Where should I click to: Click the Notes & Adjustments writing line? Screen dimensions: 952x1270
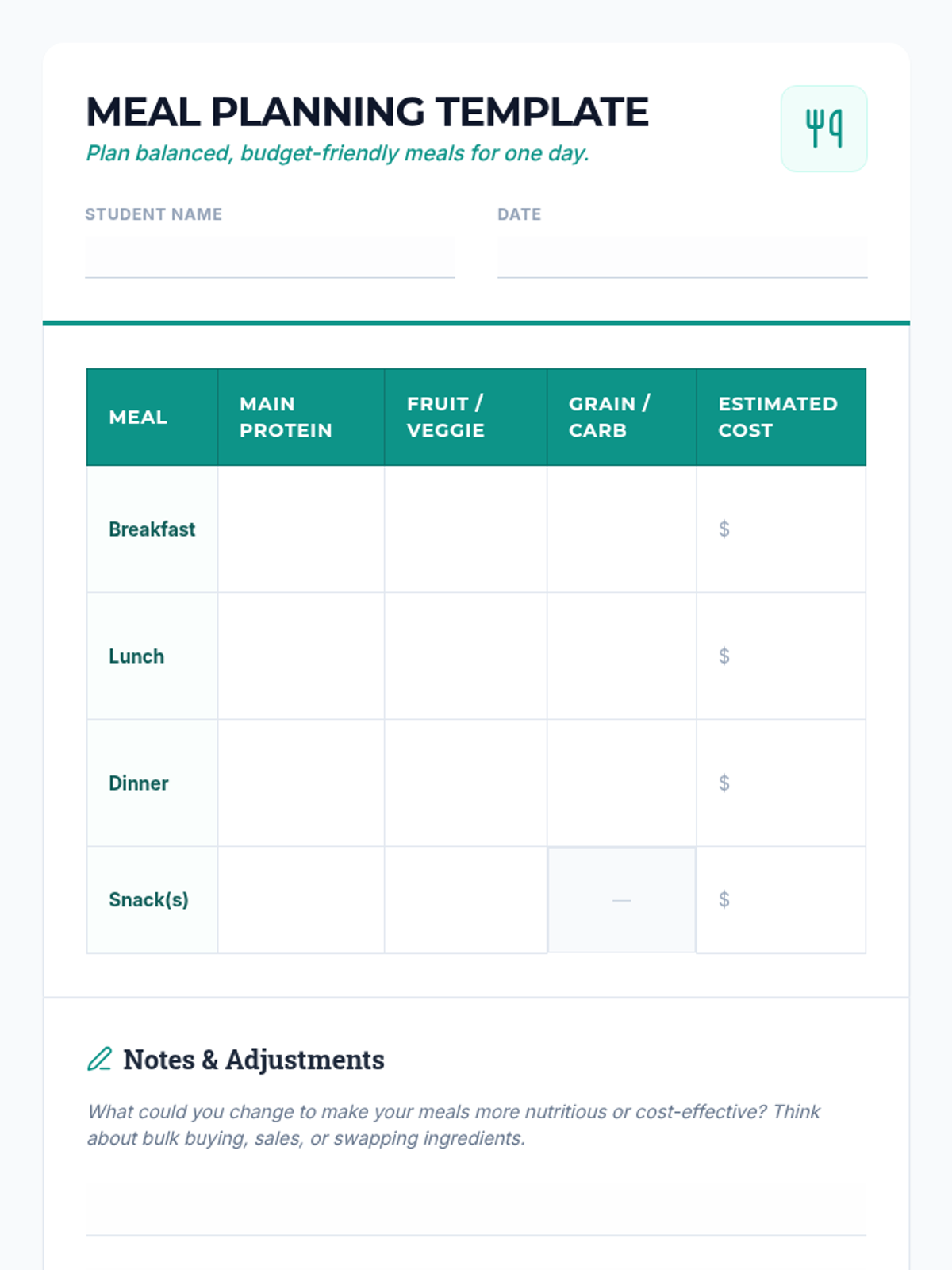tap(476, 1210)
